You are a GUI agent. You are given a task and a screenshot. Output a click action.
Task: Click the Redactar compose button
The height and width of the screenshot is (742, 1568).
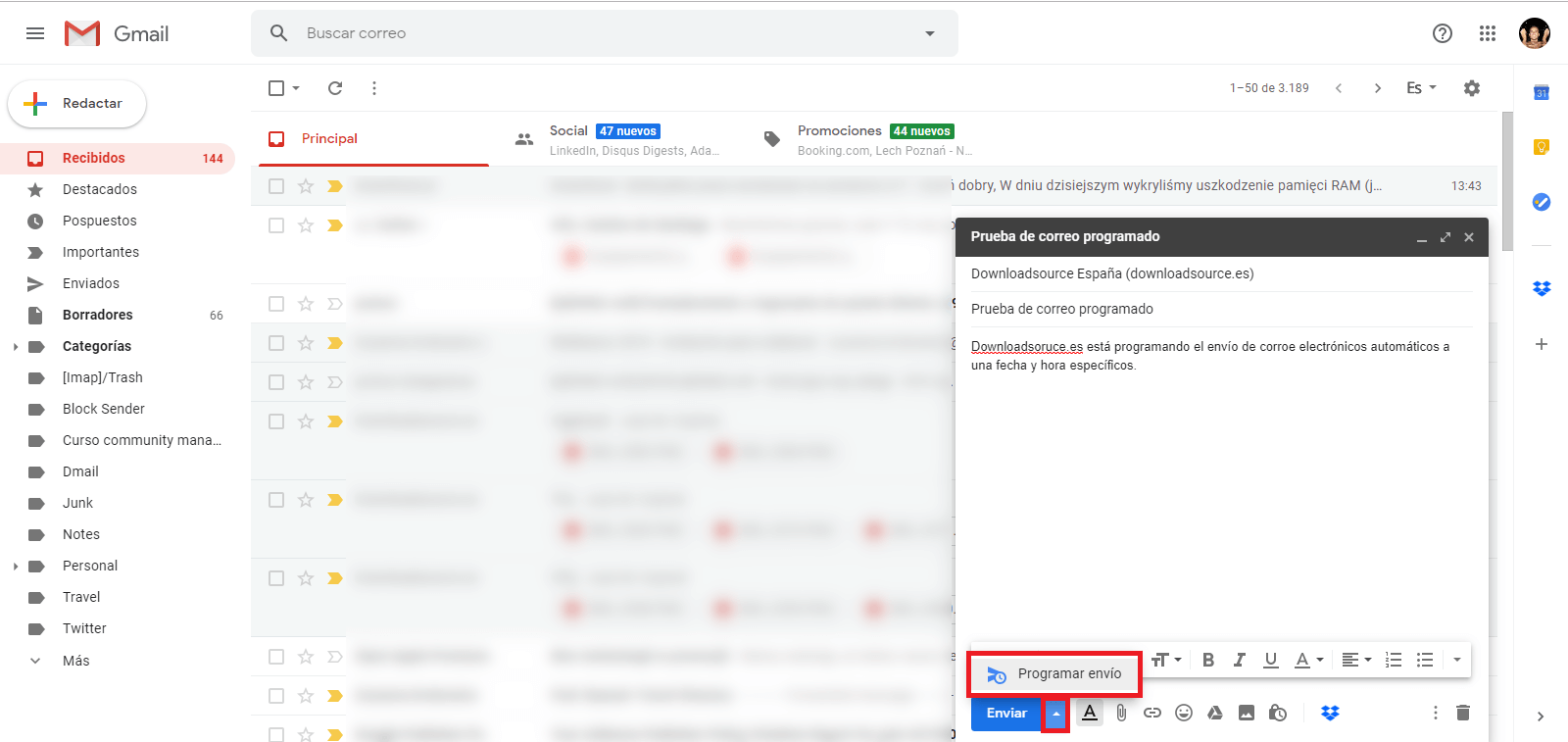tap(77, 104)
